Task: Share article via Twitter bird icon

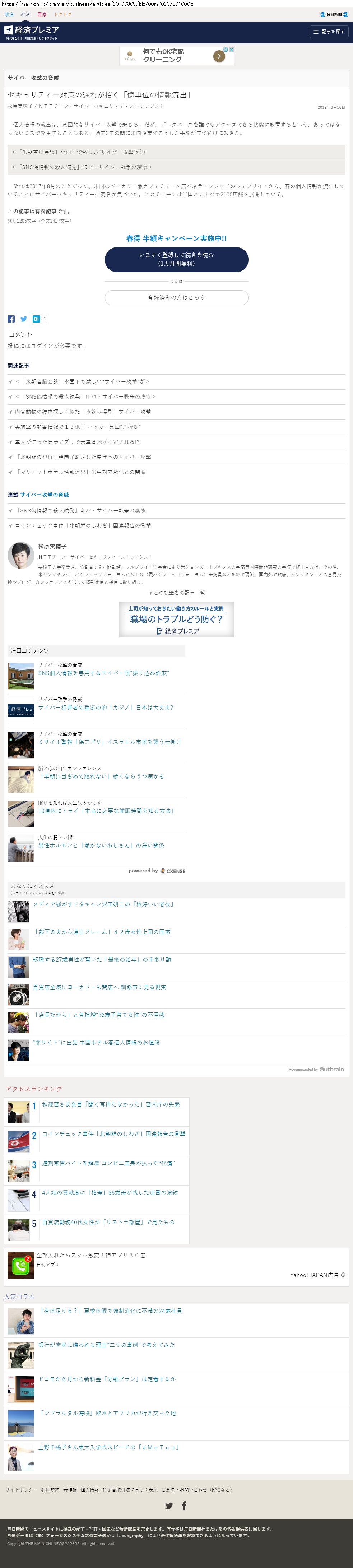Action: click(24, 319)
